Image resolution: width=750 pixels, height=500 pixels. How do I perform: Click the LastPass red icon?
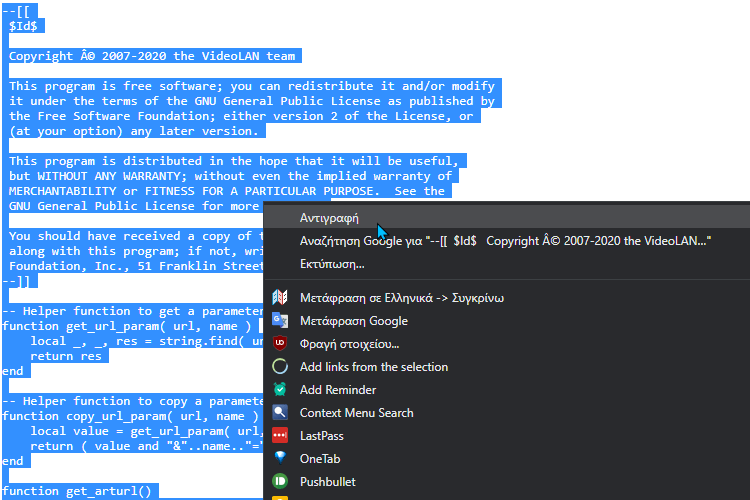click(280, 435)
